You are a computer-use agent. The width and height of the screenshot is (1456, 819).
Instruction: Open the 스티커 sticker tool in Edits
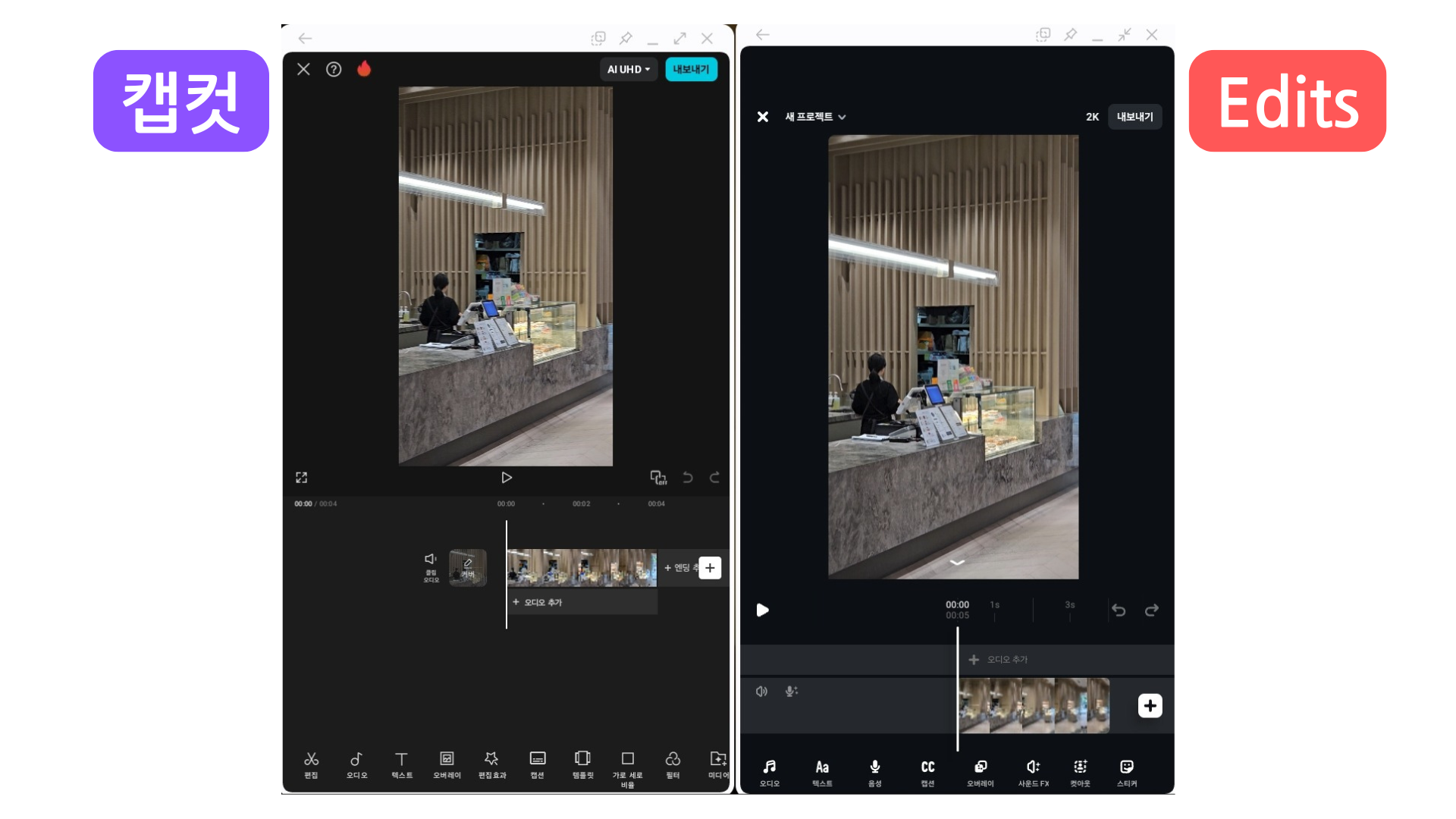(1127, 773)
